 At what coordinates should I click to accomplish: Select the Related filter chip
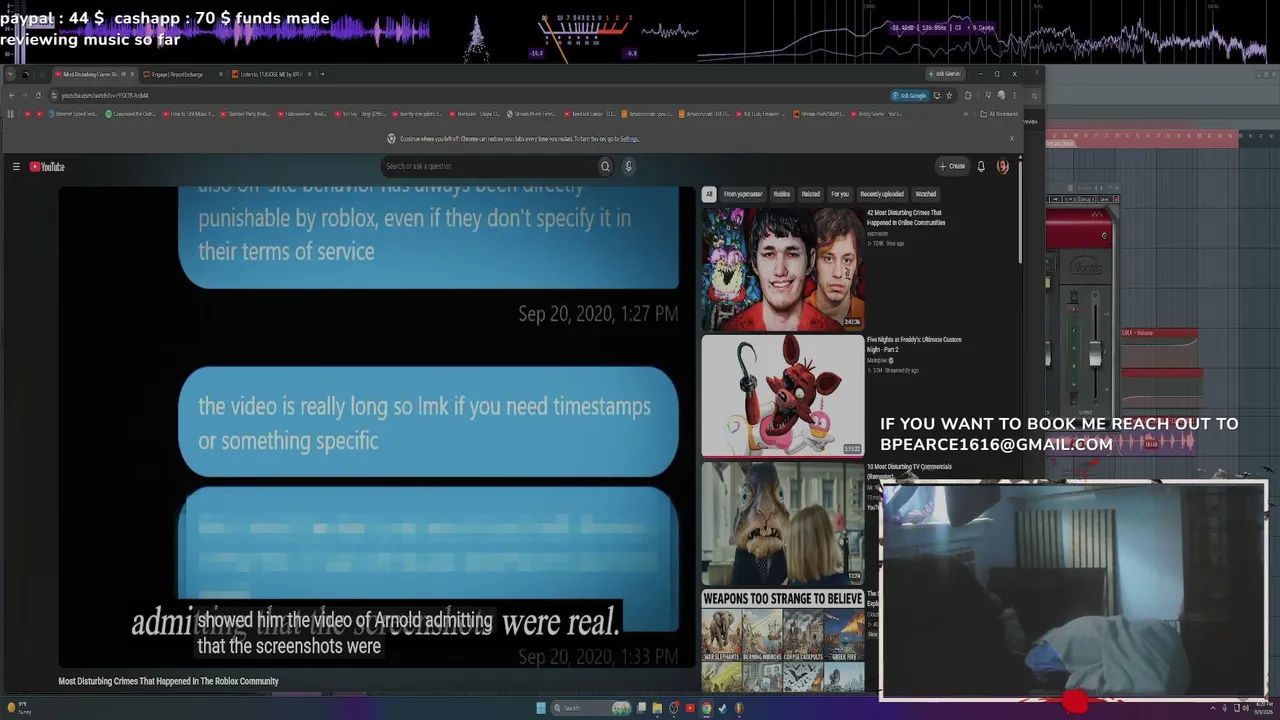(x=811, y=194)
